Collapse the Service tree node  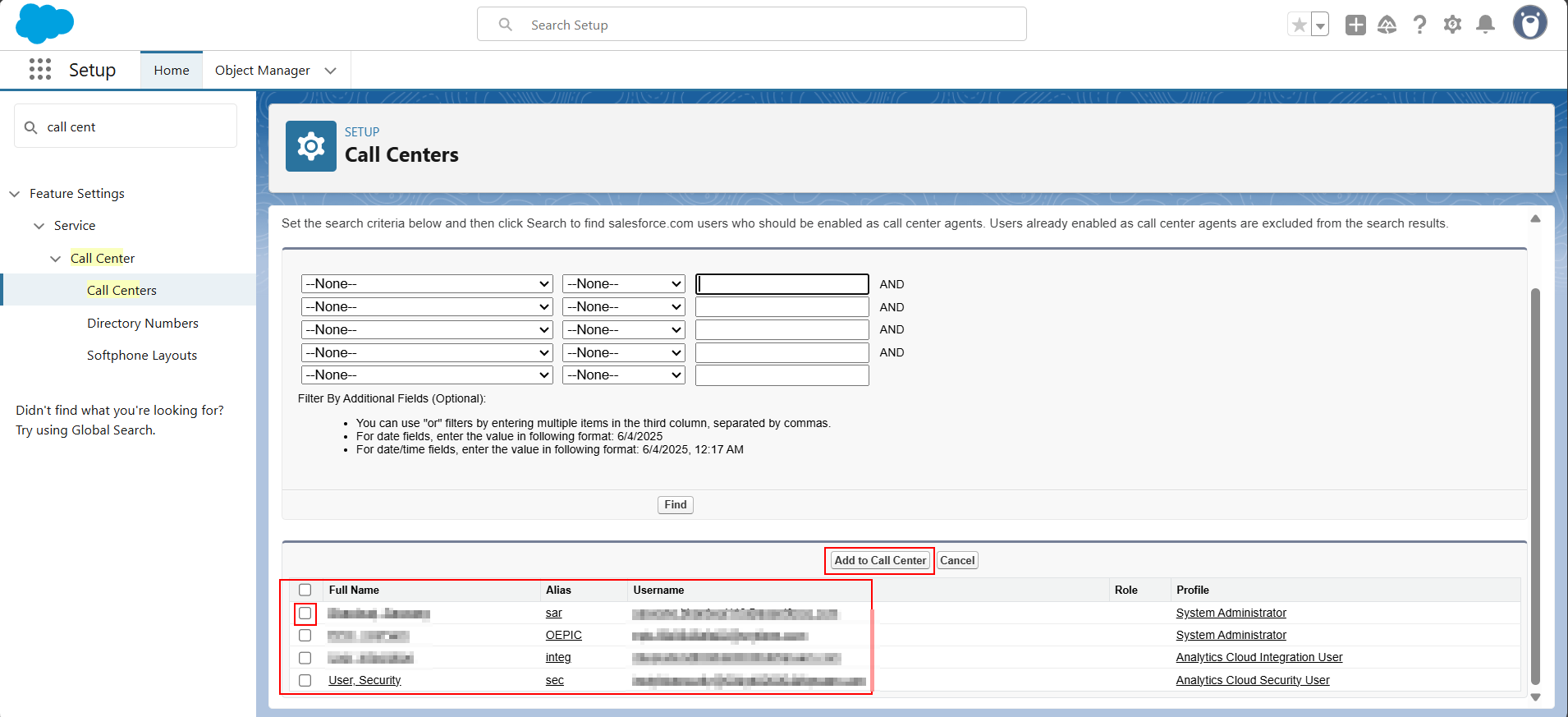click(39, 226)
